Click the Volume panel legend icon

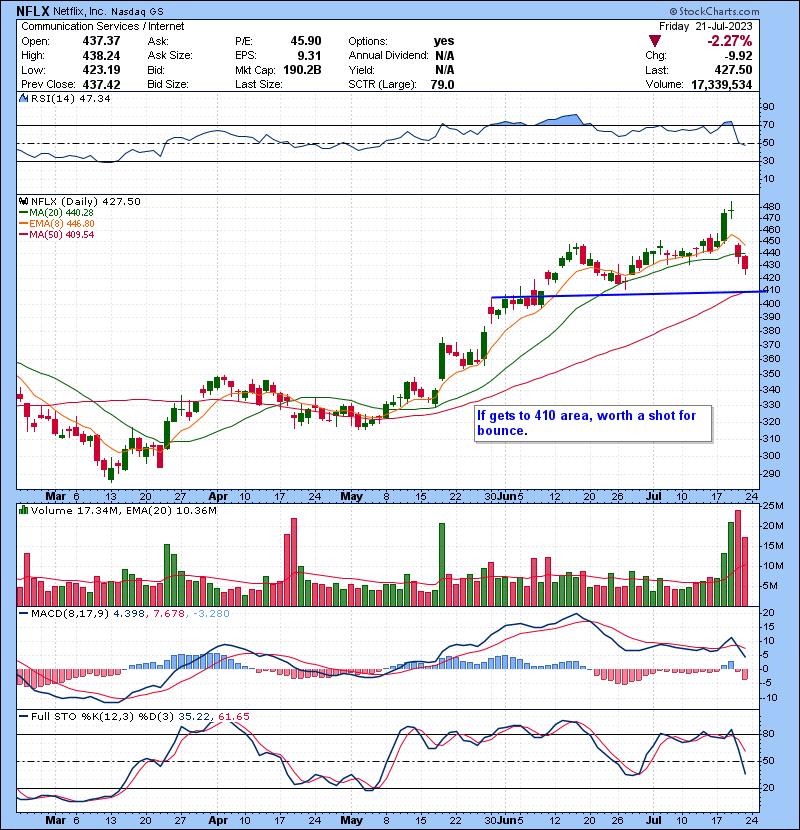[23, 510]
